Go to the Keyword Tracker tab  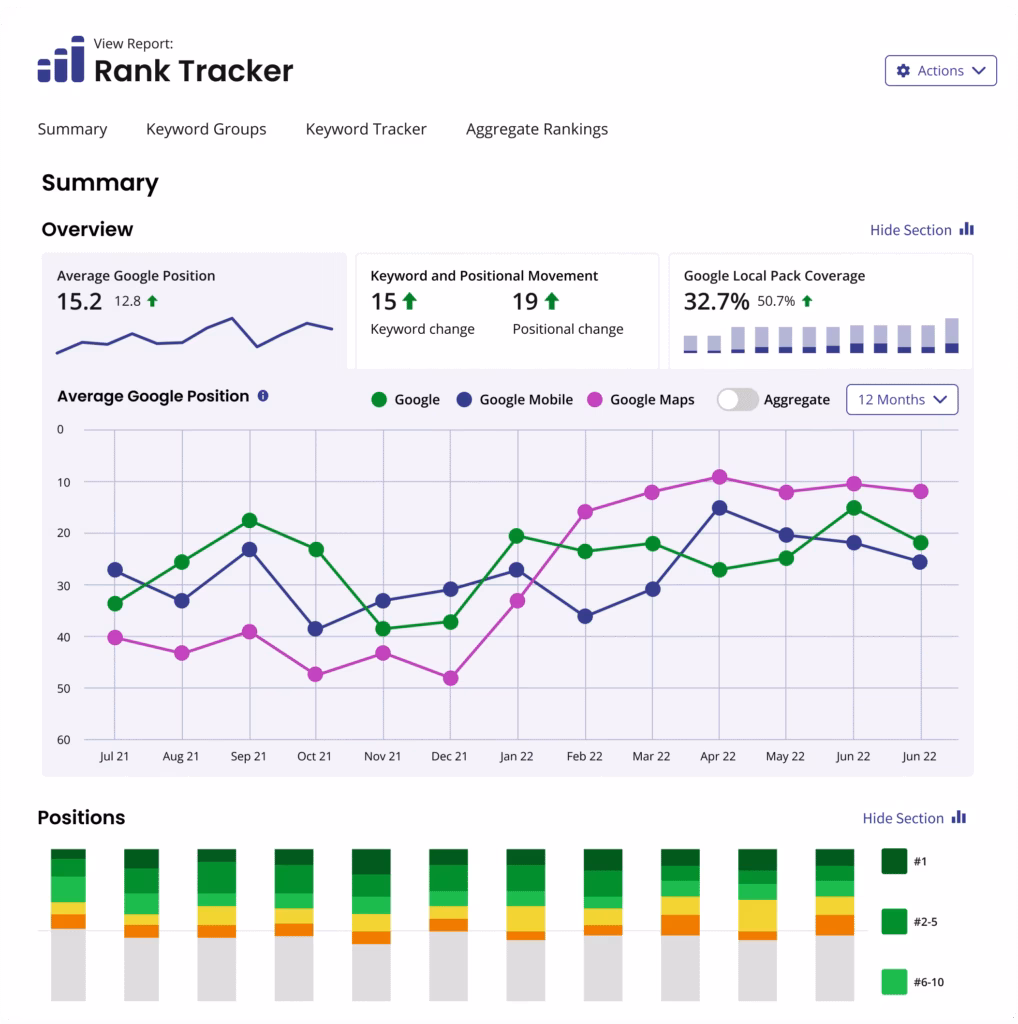tap(366, 129)
